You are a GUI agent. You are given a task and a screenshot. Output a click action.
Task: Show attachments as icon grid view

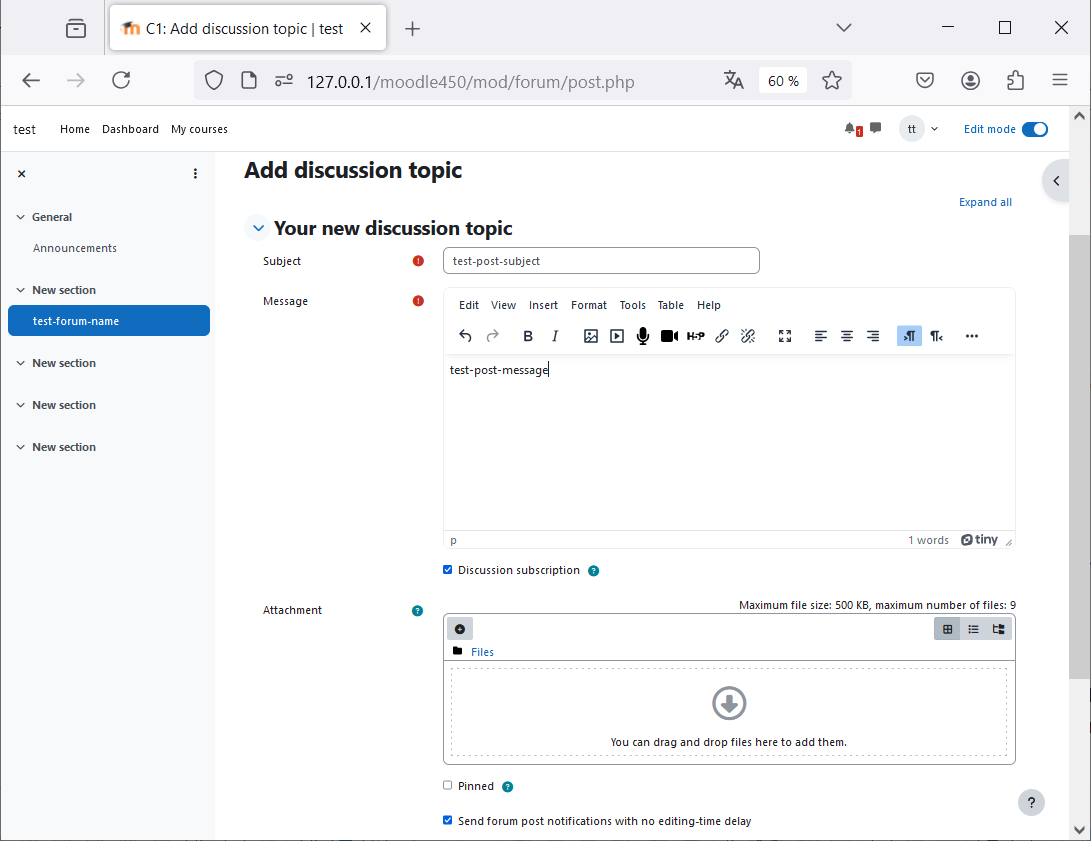click(947, 629)
